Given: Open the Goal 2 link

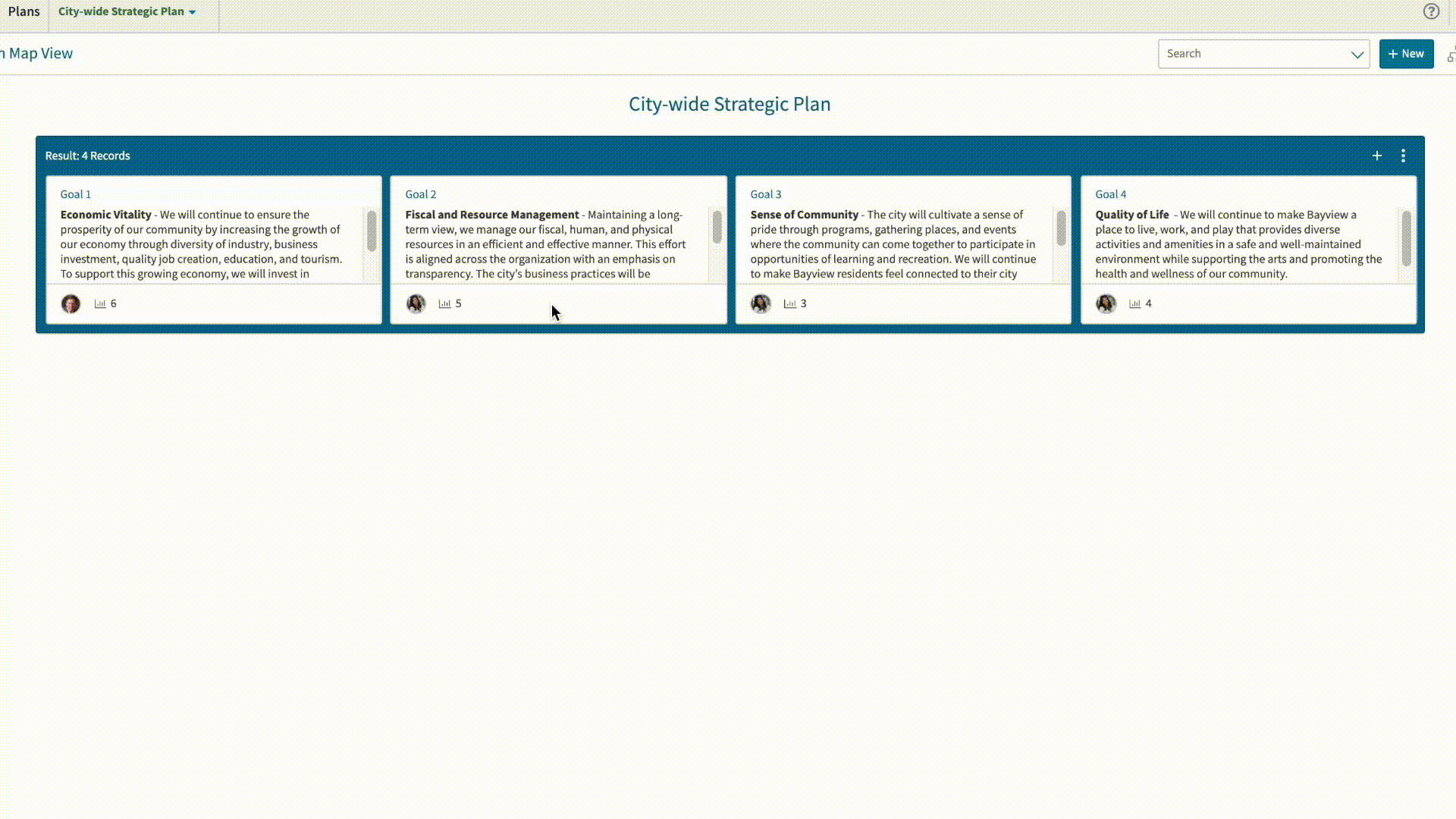Looking at the screenshot, I should pos(421,194).
